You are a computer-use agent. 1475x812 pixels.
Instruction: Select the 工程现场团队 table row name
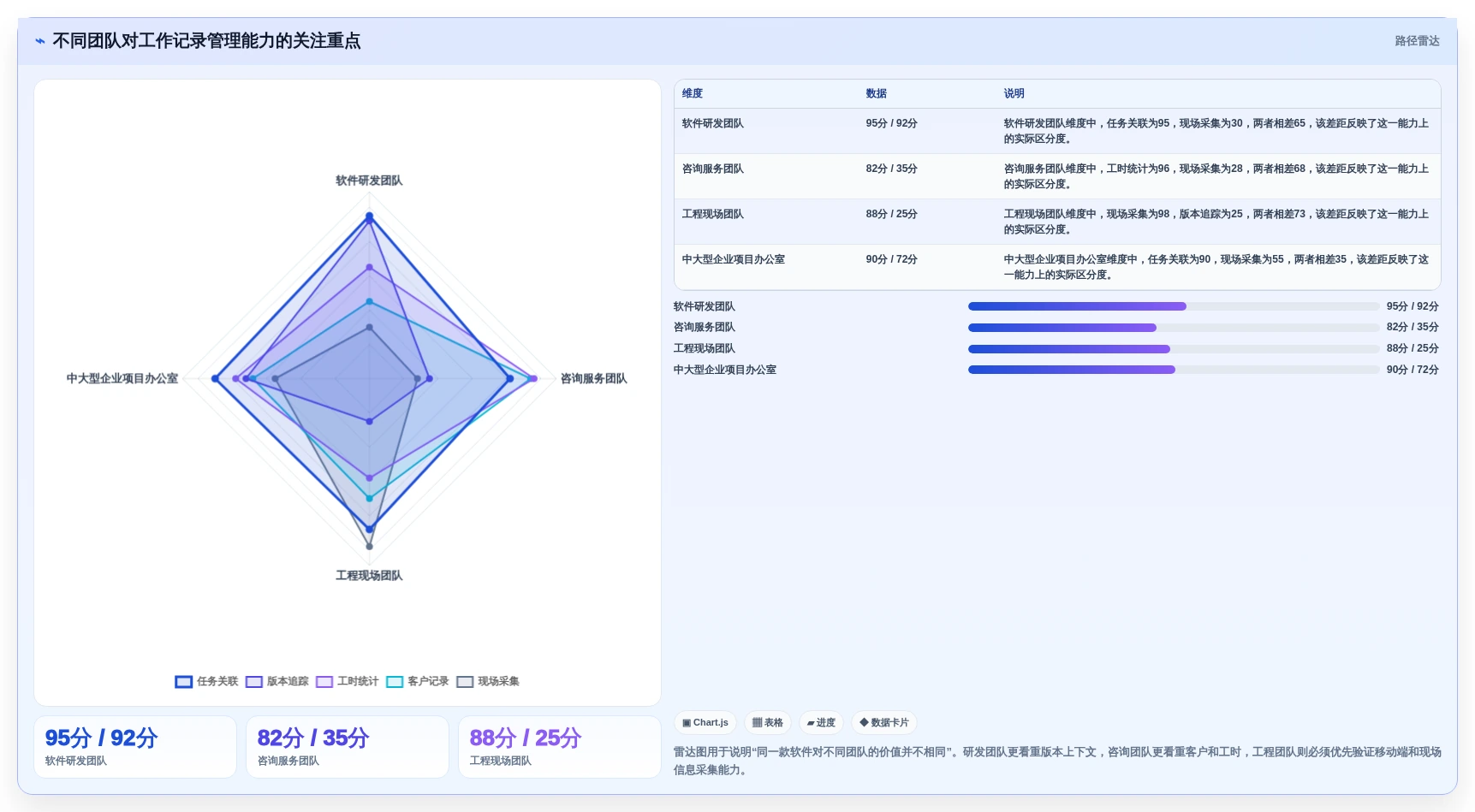[712, 214]
